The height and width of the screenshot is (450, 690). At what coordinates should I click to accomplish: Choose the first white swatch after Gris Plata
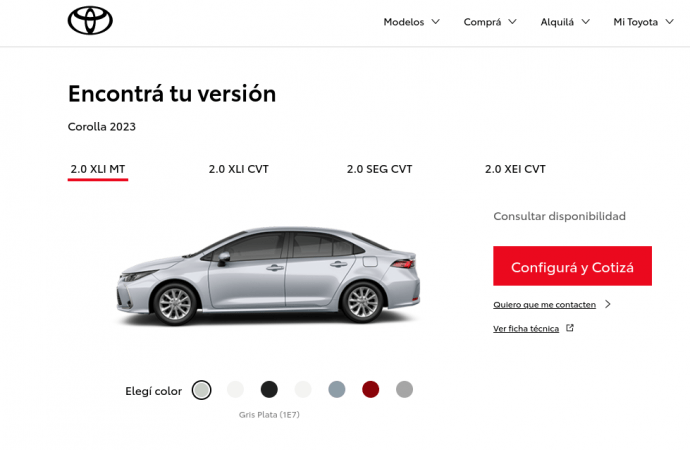pyautogui.click(x=235, y=389)
